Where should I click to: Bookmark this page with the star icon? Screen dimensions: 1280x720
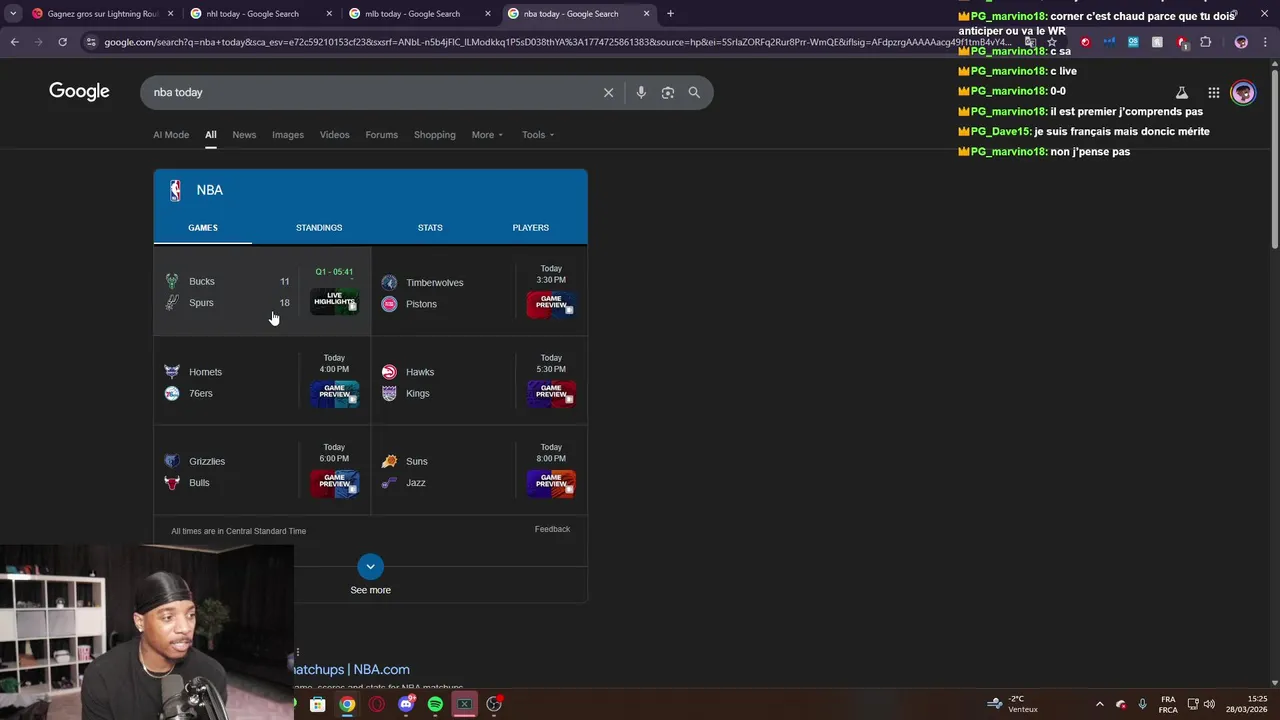[1052, 42]
